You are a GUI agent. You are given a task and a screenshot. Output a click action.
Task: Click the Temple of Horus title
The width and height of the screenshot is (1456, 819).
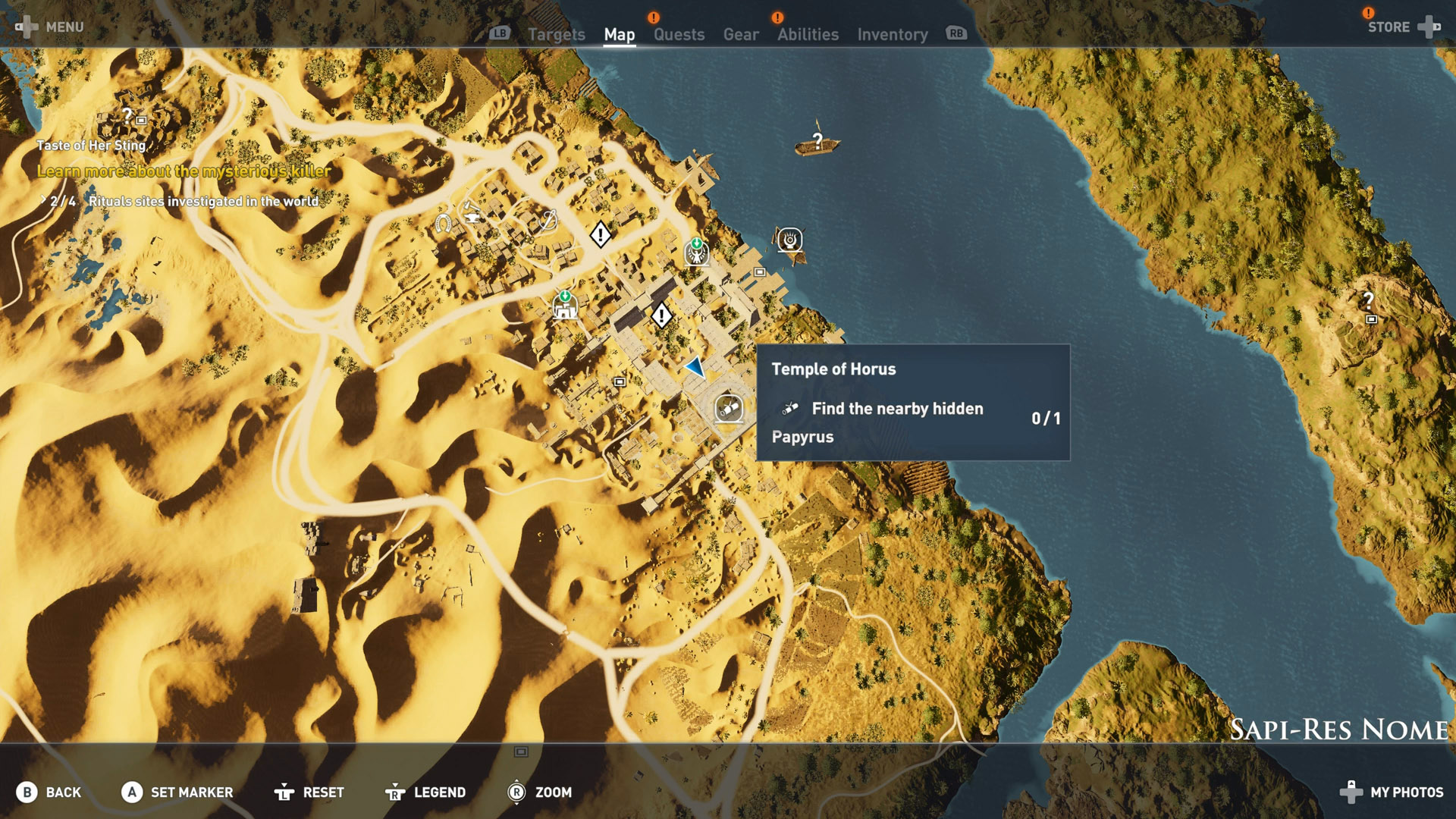[x=833, y=369]
